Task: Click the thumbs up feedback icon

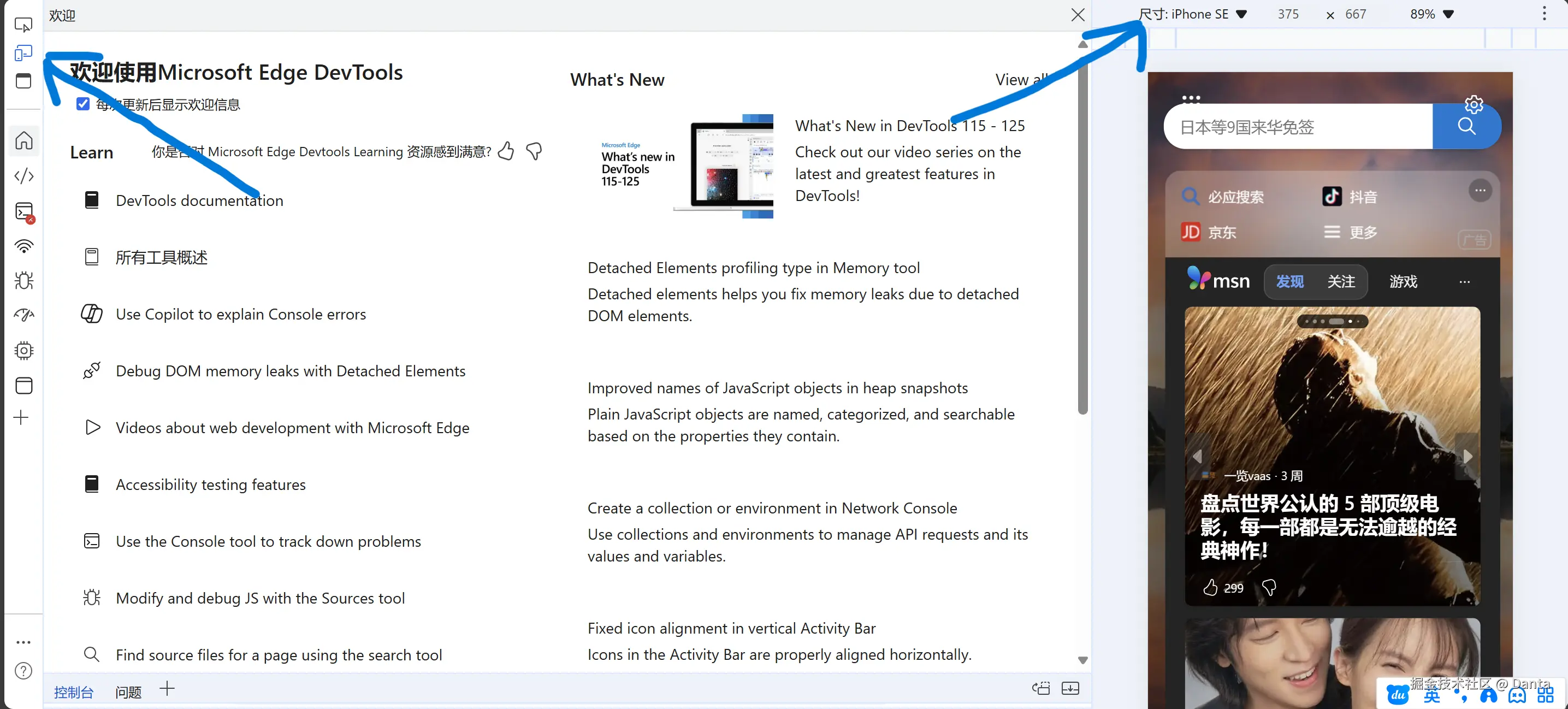Action: [x=506, y=151]
